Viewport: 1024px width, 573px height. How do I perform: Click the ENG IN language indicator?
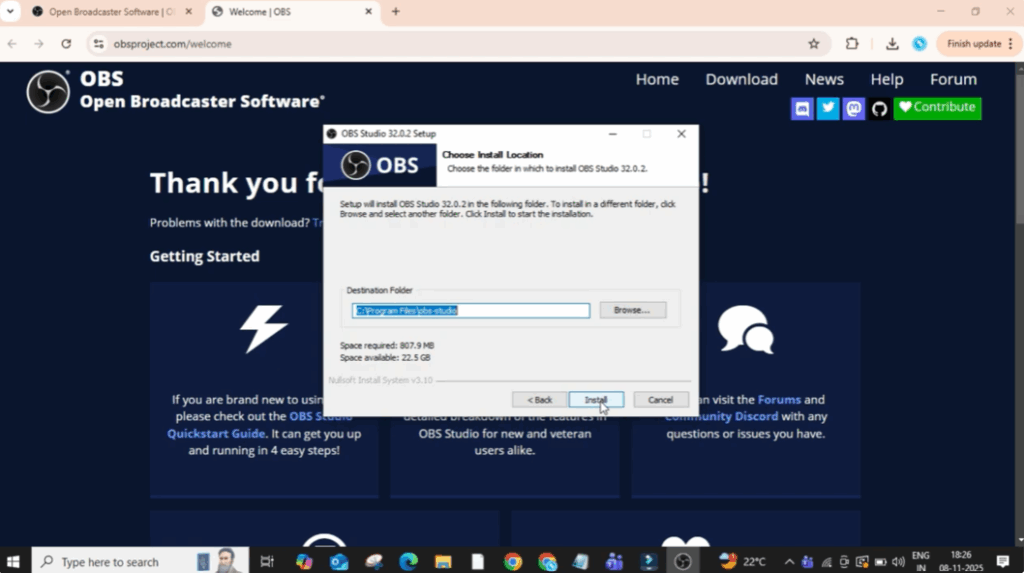click(x=920, y=561)
